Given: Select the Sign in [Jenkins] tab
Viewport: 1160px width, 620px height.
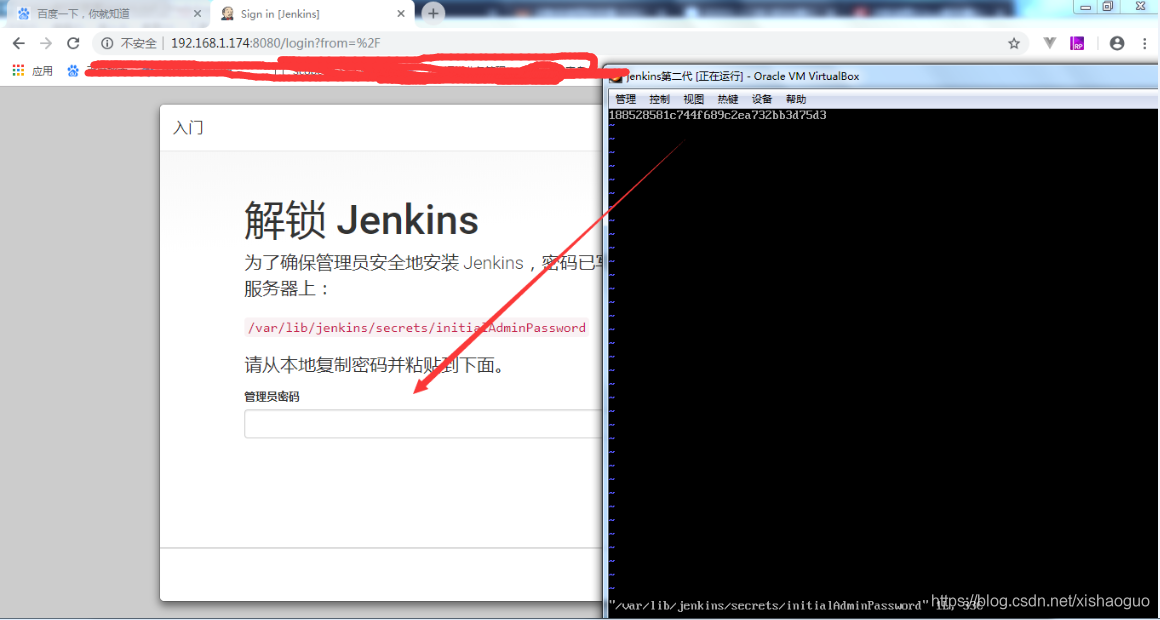Looking at the screenshot, I should pyautogui.click(x=313, y=13).
